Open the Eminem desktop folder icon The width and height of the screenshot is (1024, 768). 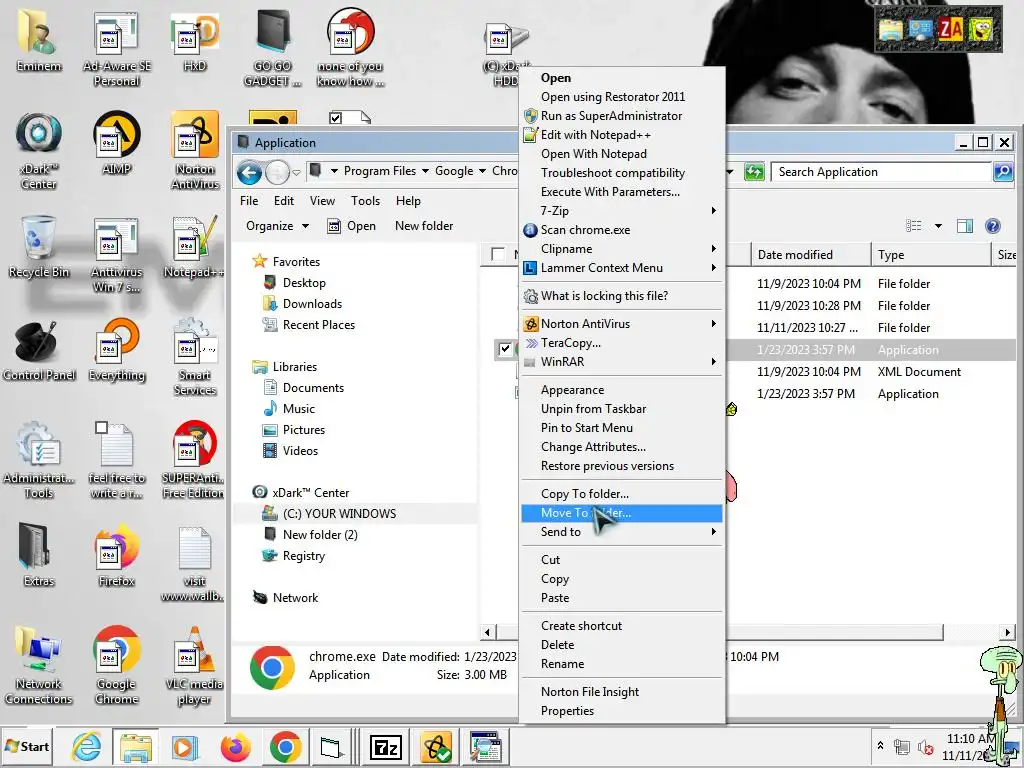click(x=38, y=40)
